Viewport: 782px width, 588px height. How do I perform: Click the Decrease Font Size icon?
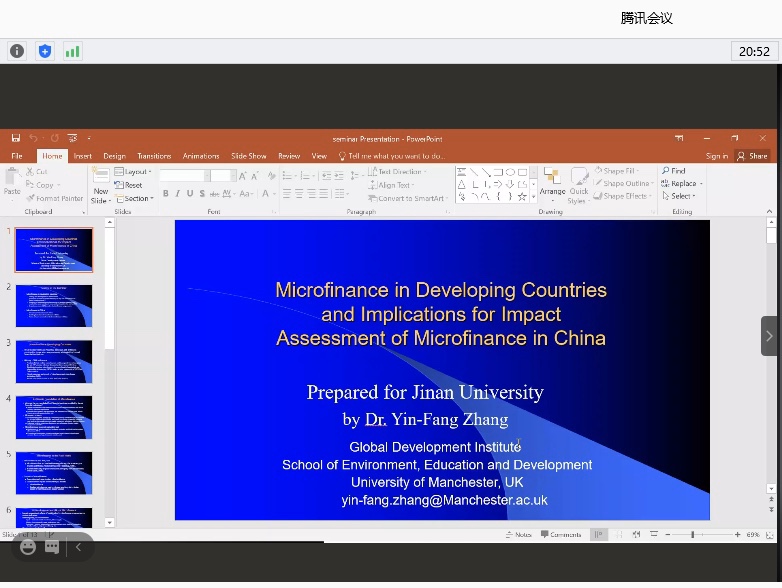tap(254, 176)
